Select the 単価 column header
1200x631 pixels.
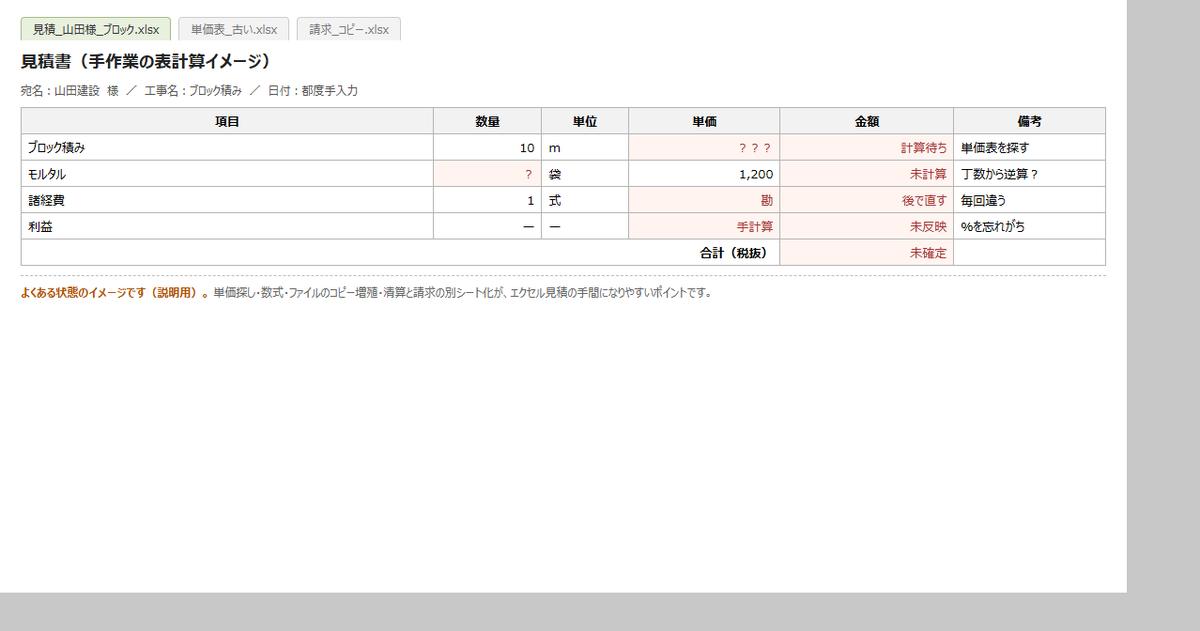pyautogui.click(x=704, y=121)
